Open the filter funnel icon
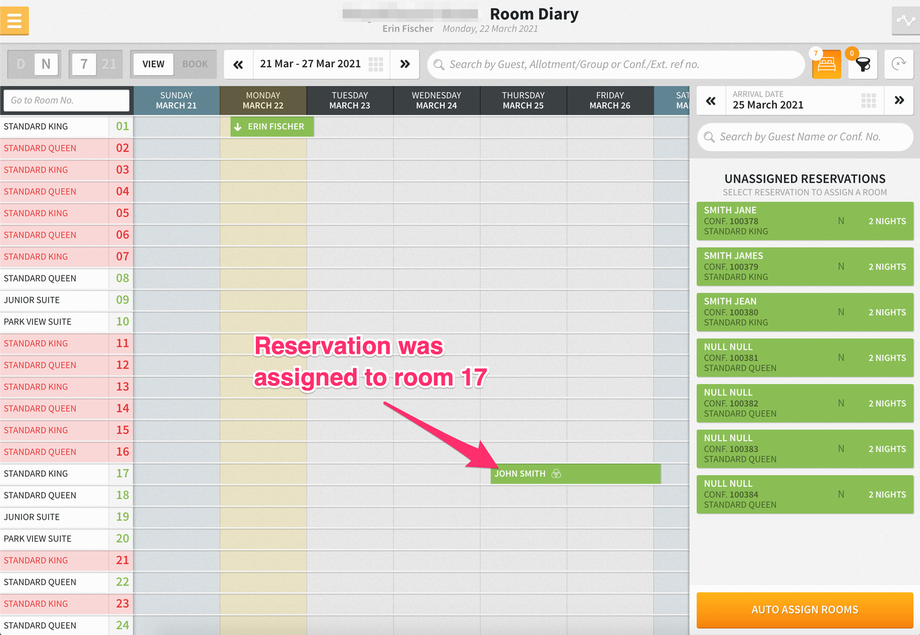The image size is (920, 635). (862, 64)
